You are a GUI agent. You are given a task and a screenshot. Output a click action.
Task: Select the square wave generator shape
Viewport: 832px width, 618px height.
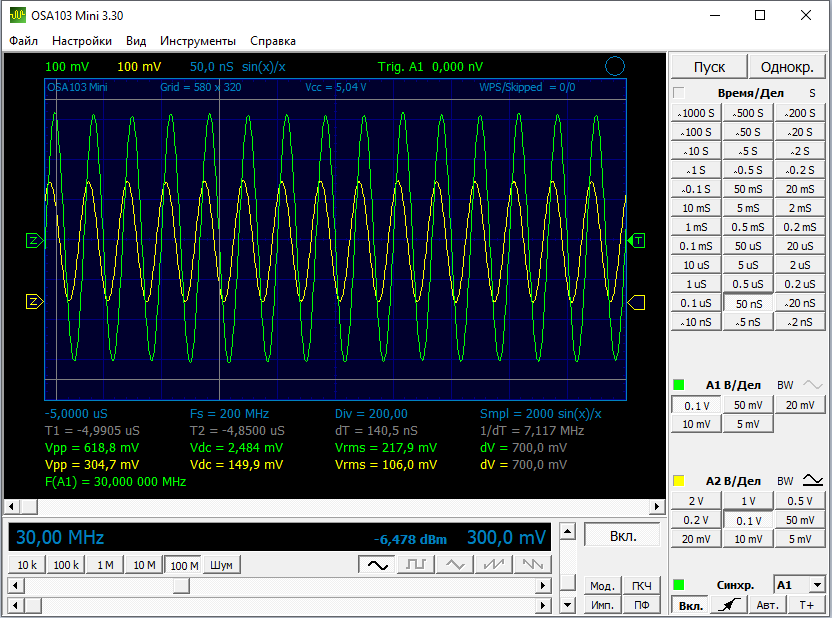click(x=415, y=565)
